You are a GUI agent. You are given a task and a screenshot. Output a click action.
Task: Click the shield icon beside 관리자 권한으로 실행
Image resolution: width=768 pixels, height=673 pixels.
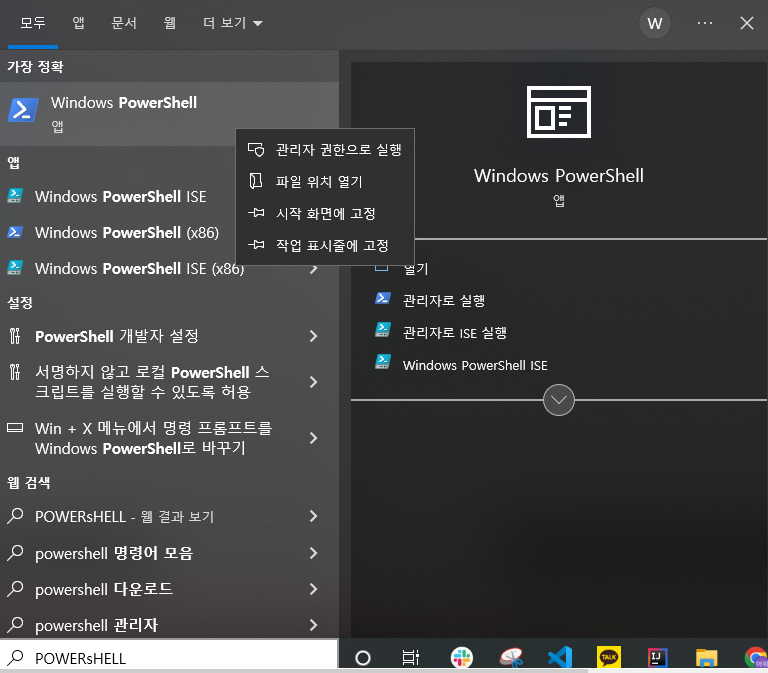click(x=256, y=149)
